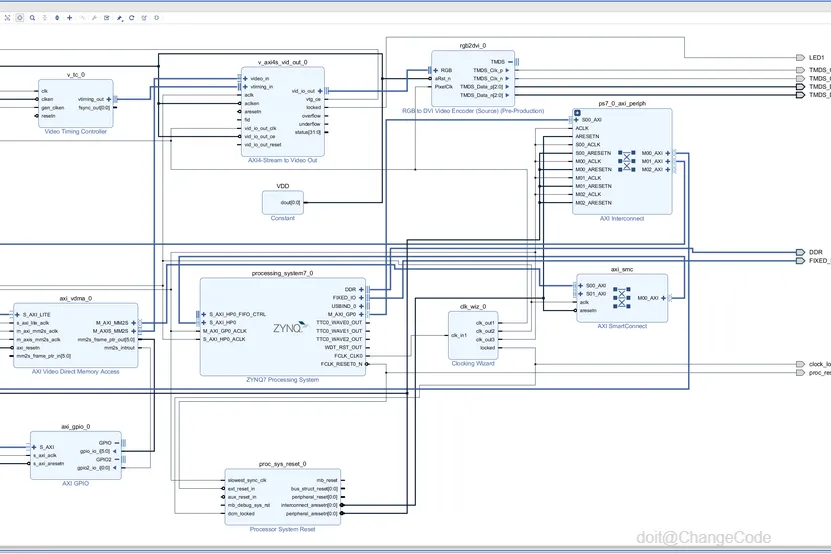Click the M_AXI_GP0_ACLK pin on the ZYNQ block

pyautogui.click(x=225, y=331)
